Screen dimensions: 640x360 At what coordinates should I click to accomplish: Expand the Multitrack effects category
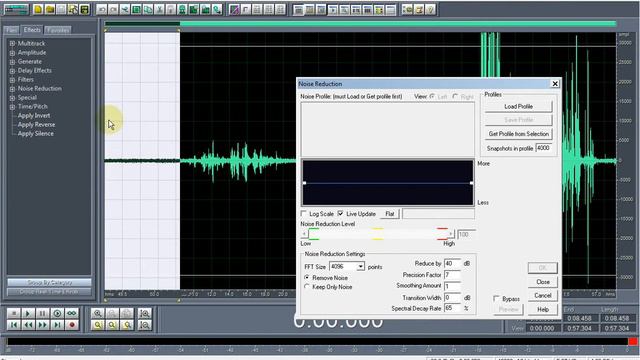click(12, 43)
